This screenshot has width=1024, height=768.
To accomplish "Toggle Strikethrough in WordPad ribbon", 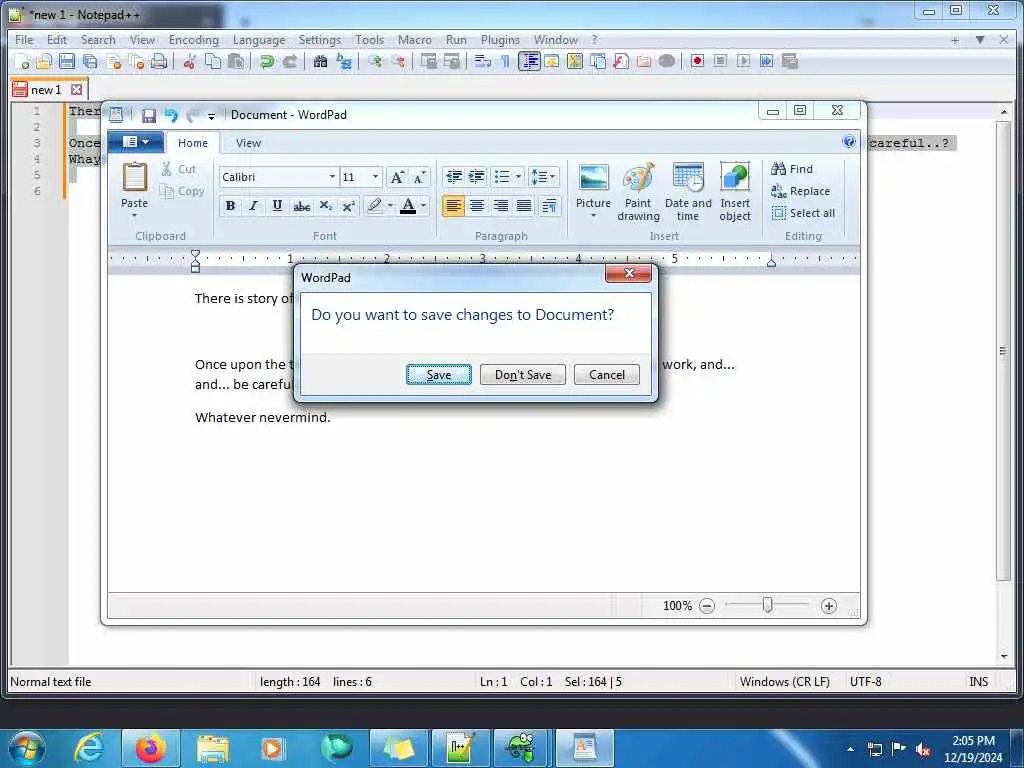I will (x=301, y=206).
